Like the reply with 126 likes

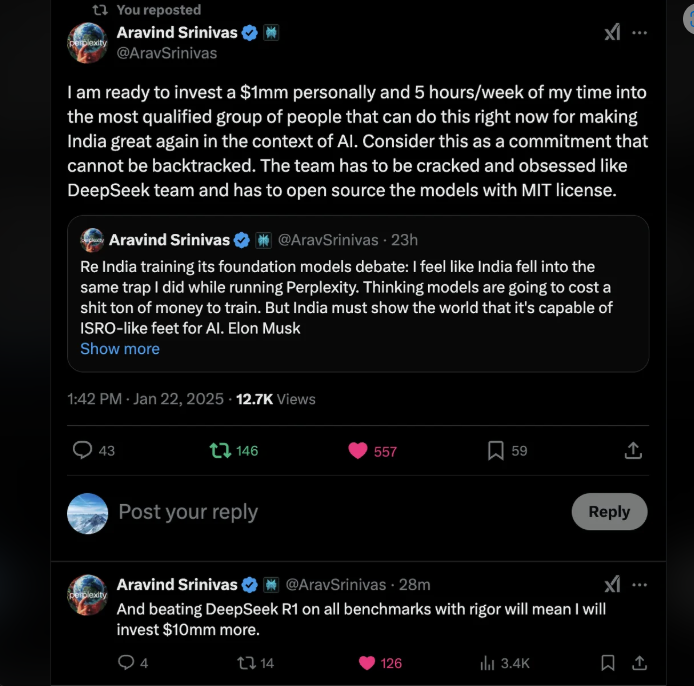[367, 662]
